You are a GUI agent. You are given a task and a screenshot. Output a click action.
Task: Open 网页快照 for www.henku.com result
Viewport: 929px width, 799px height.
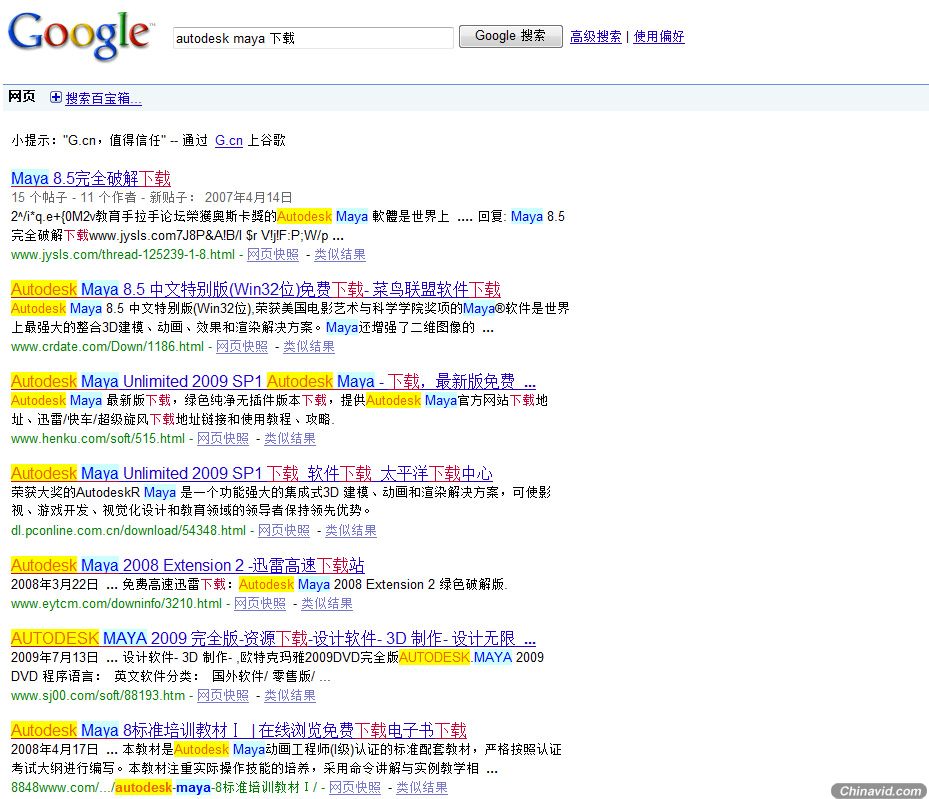coord(223,438)
